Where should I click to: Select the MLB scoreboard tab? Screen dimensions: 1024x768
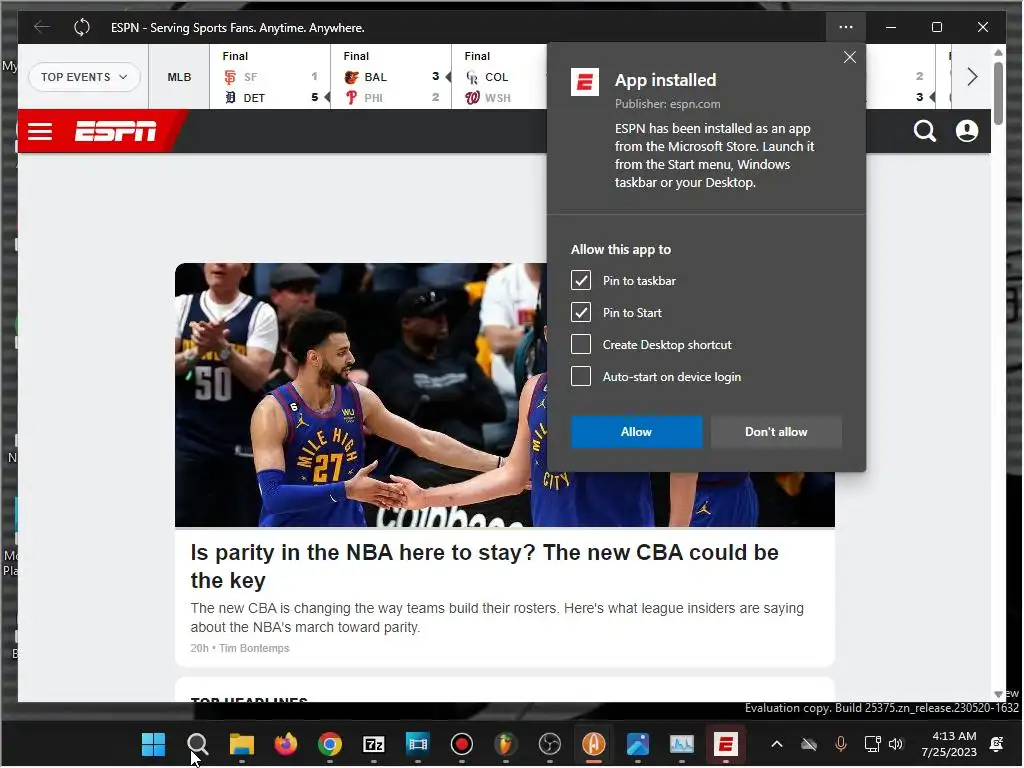point(179,77)
